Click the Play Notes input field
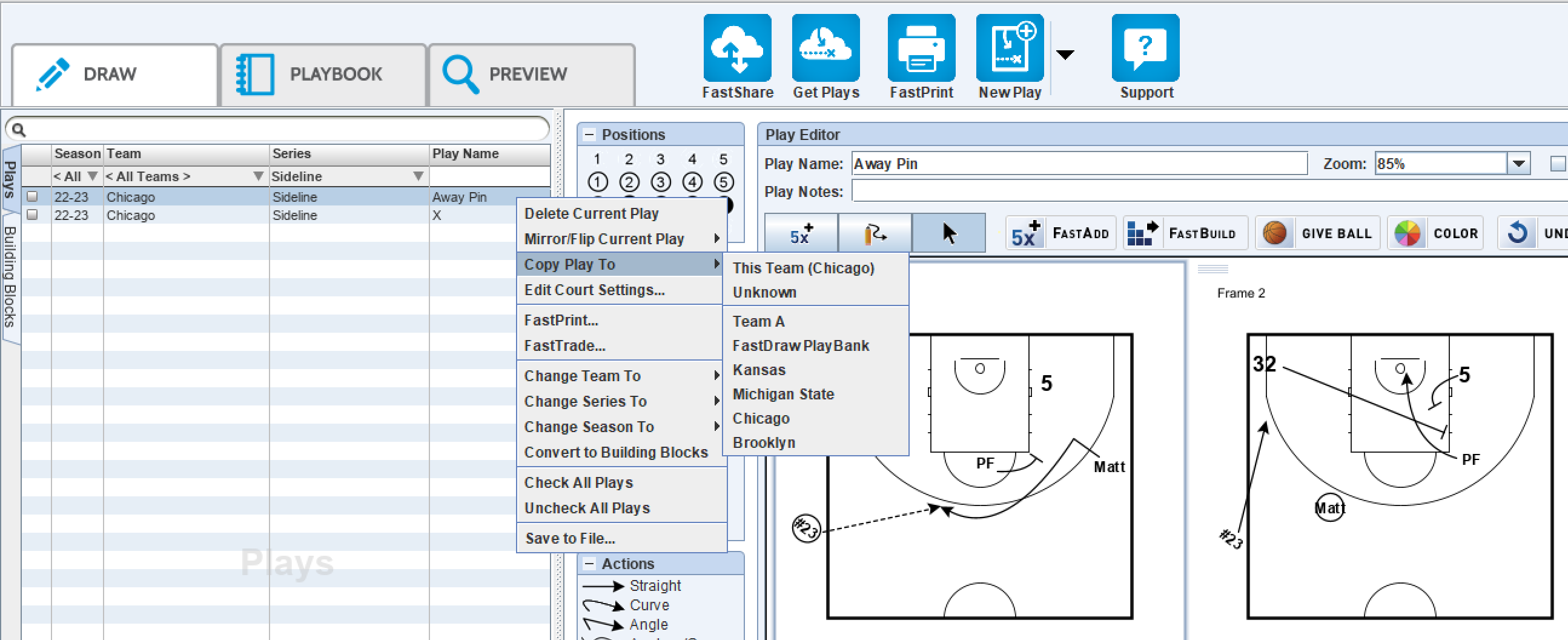Screen dimensions: 1568x640 pos(1209,192)
